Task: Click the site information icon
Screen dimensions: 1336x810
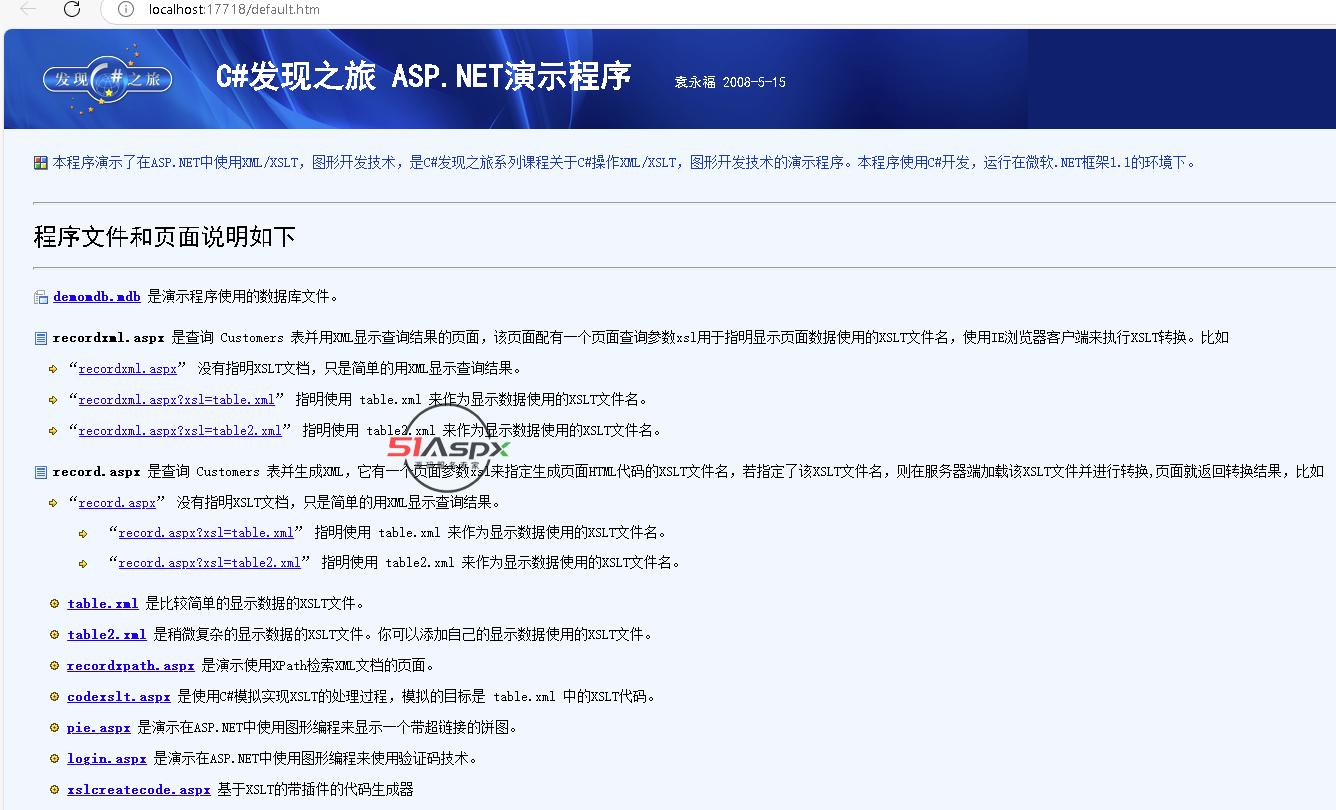Action: 126,10
